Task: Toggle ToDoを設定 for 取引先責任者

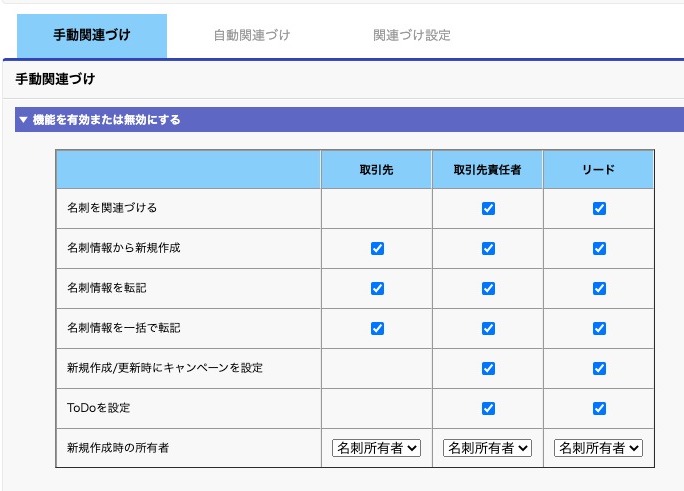Action: [x=488, y=409]
